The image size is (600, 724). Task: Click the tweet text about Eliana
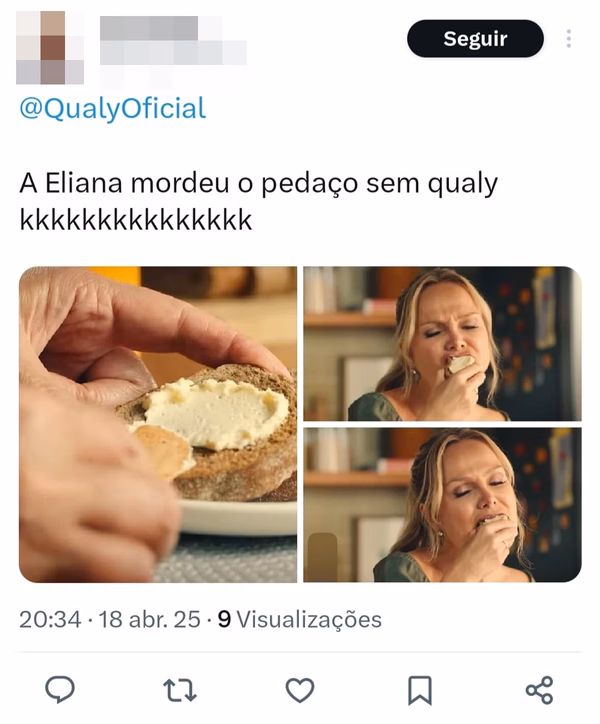tap(259, 201)
